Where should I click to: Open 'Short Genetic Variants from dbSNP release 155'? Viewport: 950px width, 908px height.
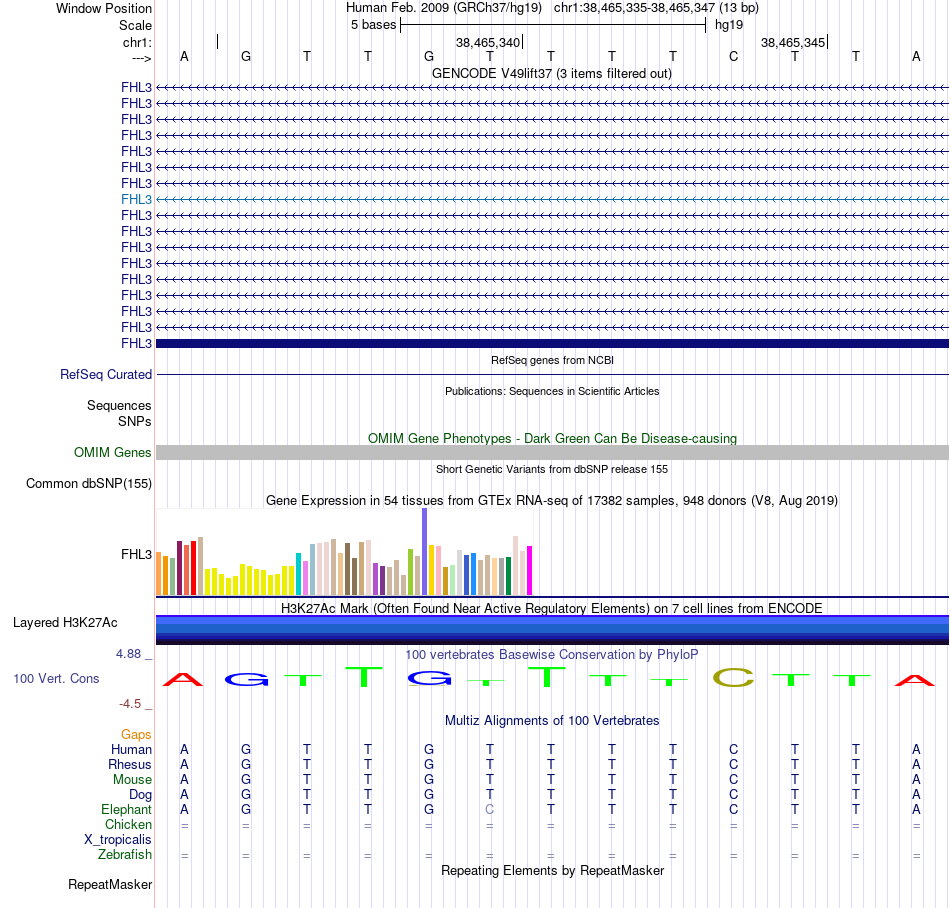(552, 469)
